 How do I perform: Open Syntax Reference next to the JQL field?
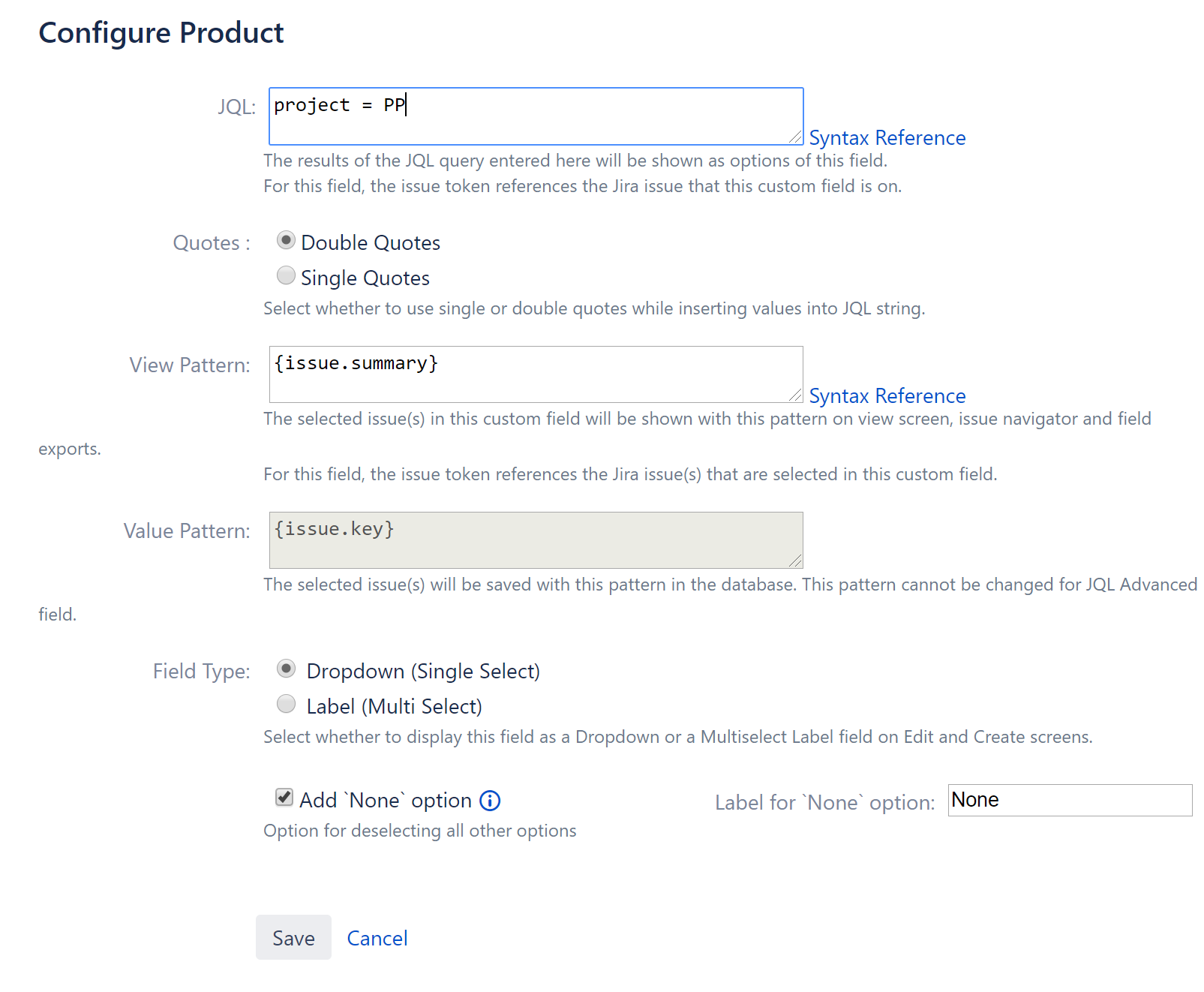[888, 137]
